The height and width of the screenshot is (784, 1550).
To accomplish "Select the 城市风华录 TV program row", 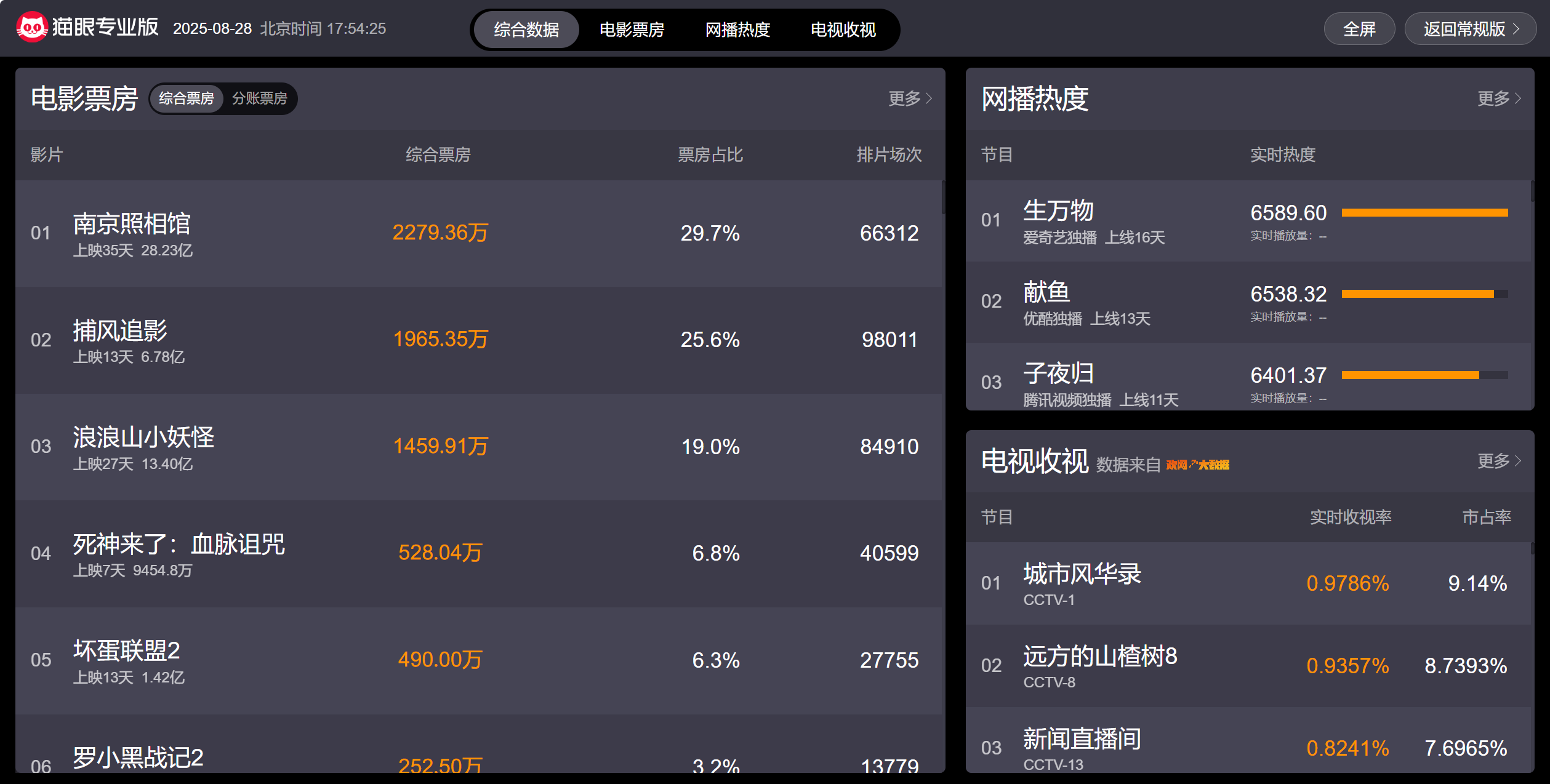I will click(1082, 574).
